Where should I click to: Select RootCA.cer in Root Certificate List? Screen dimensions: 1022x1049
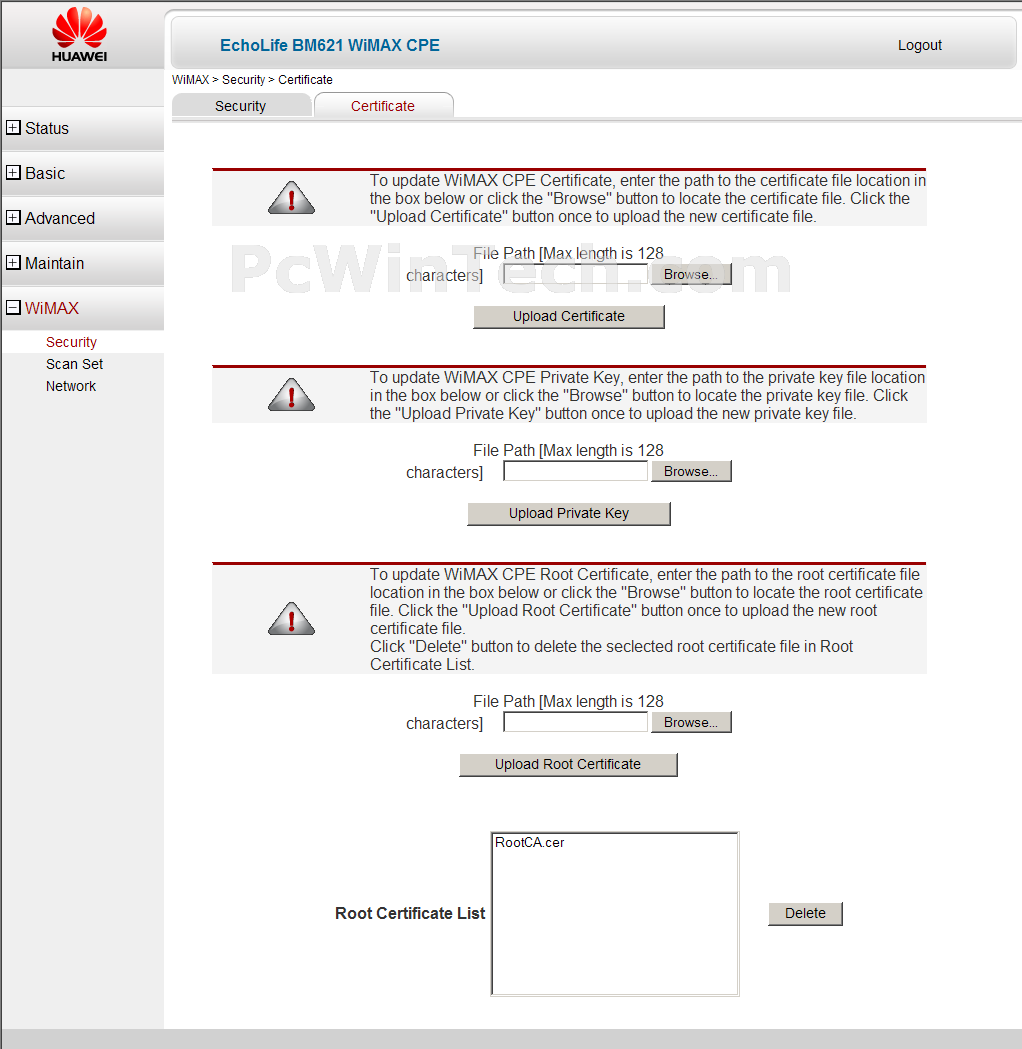point(530,842)
